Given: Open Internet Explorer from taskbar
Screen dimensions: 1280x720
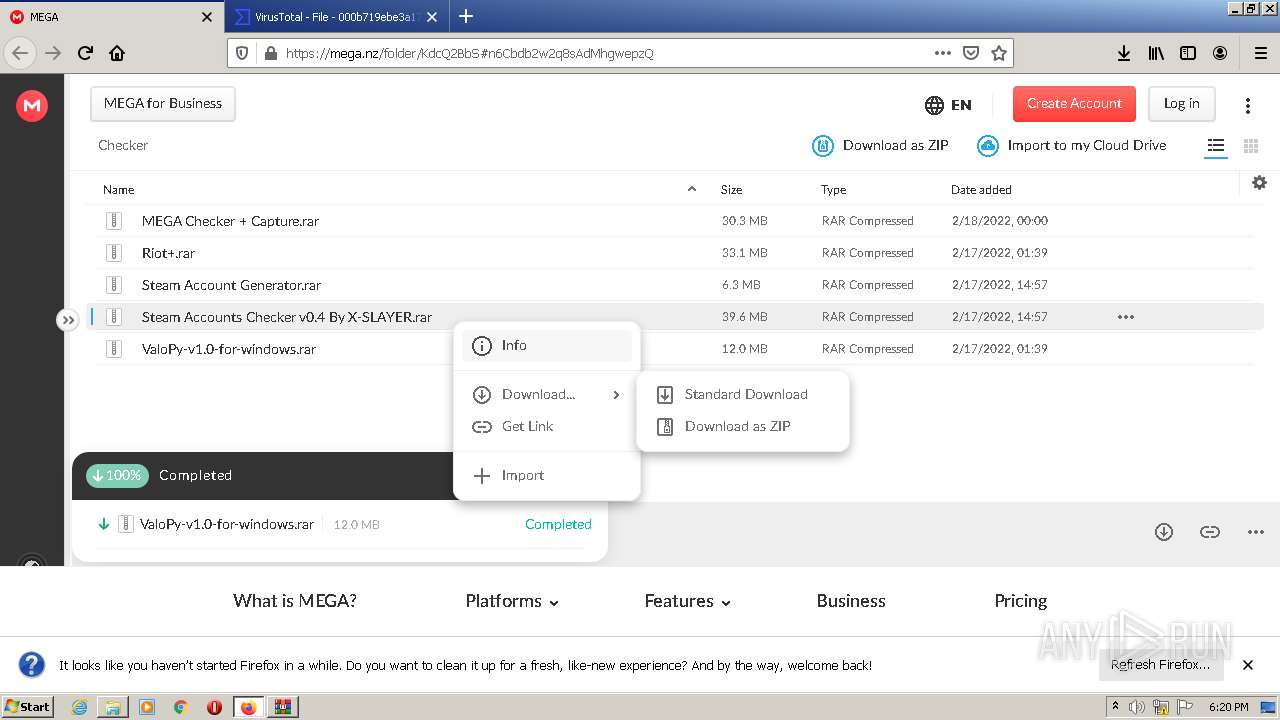Looking at the screenshot, I should pos(79,707).
